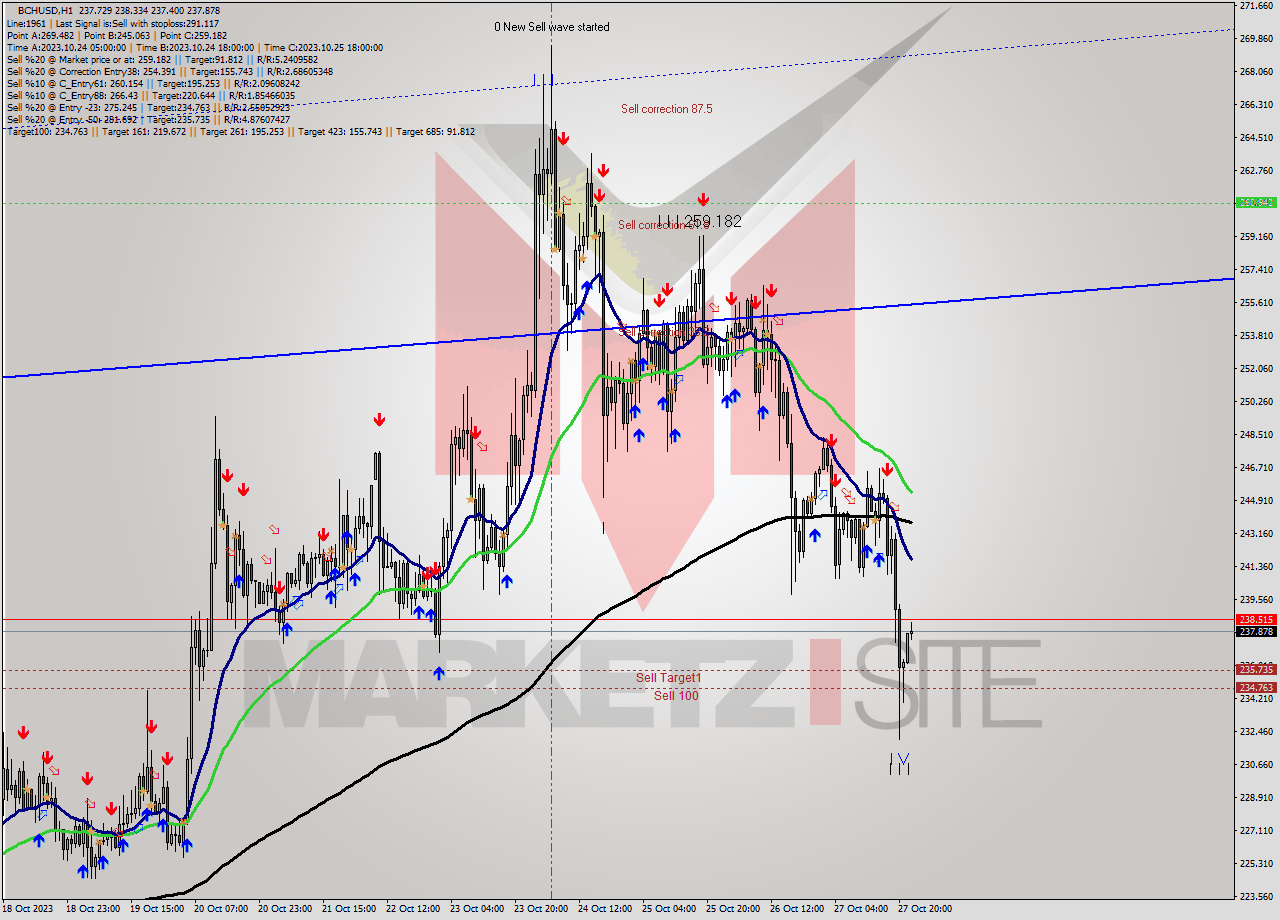
Task: Click the 264.510 price axis label
Action: [x=1255, y=137]
